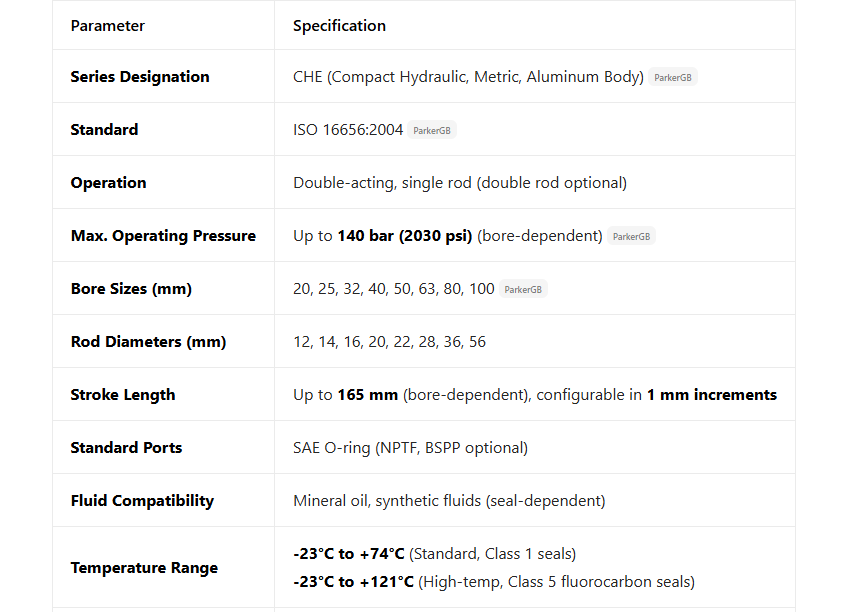The height and width of the screenshot is (612, 849).
Task: Click the bold 1 mm increments text
Action: pos(711,395)
